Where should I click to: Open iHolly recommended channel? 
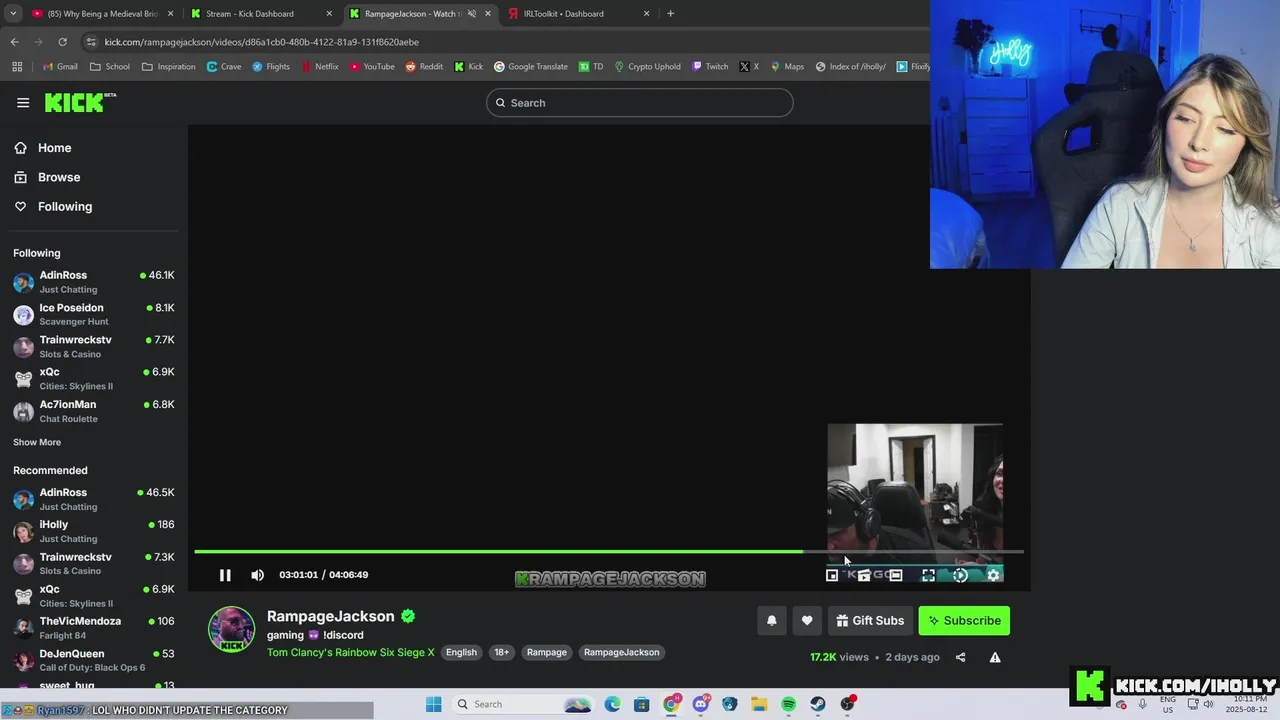coord(94,531)
